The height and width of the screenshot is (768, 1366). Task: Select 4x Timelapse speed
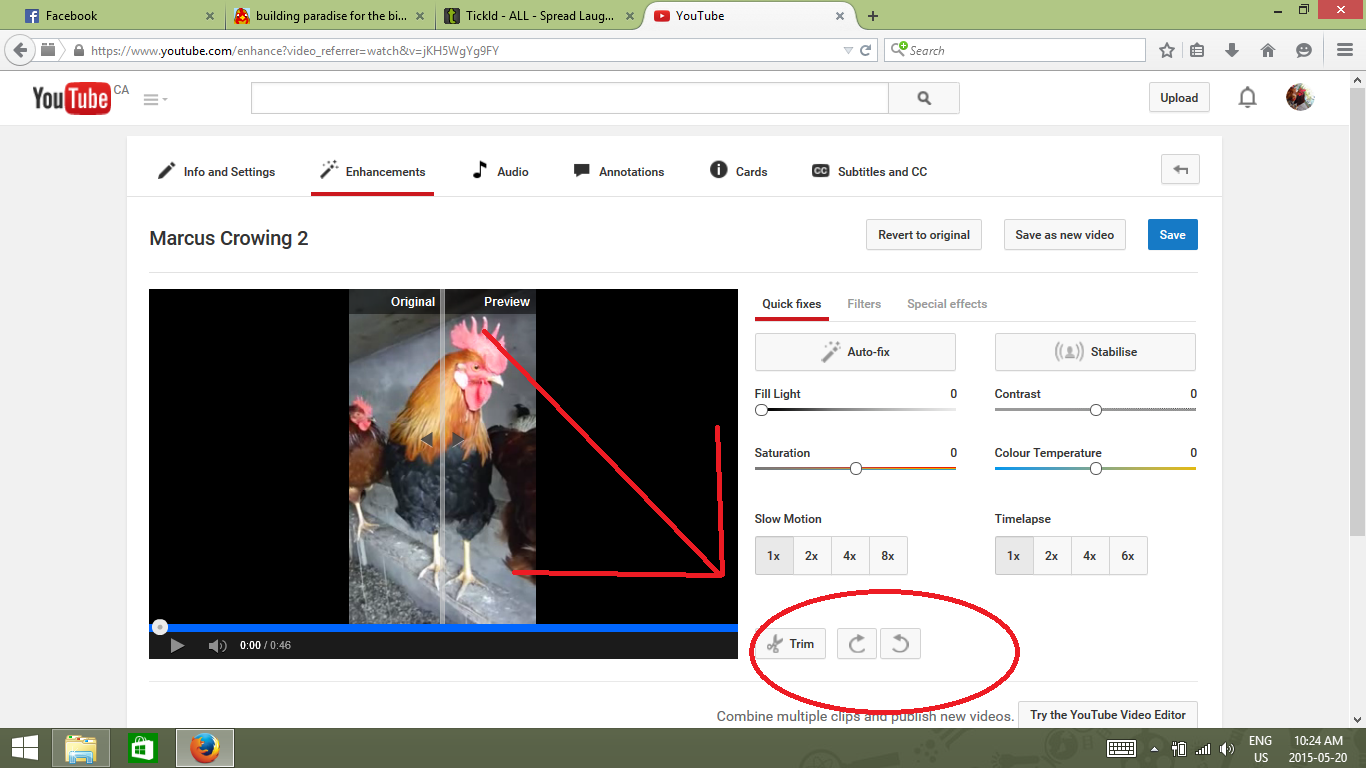click(1090, 556)
